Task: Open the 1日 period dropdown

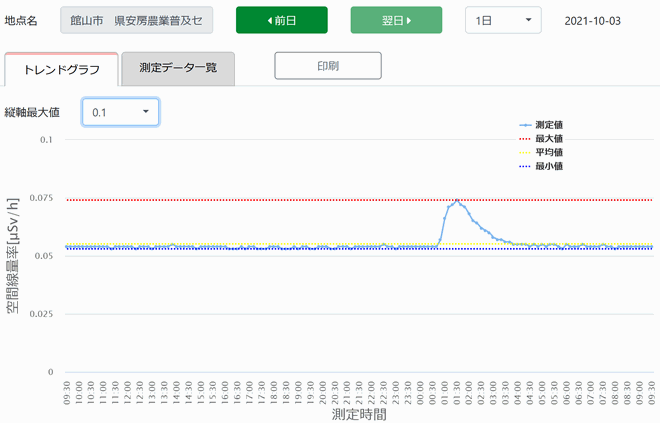Action: 503,20
